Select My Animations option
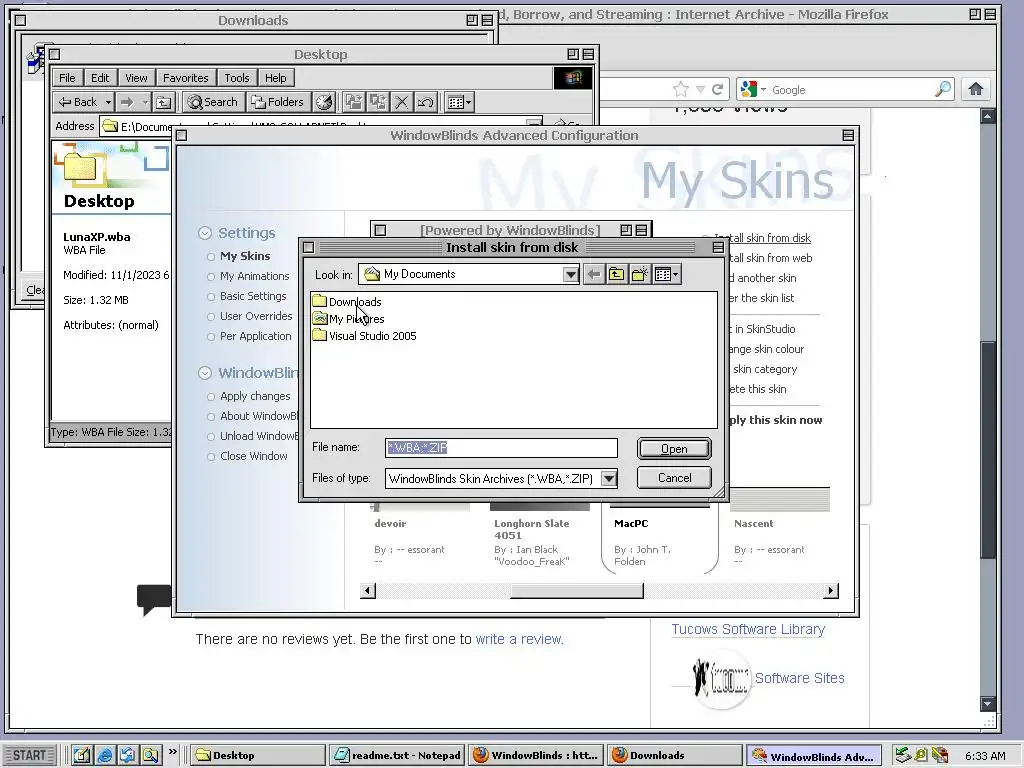1024x768 pixels. 254,276
